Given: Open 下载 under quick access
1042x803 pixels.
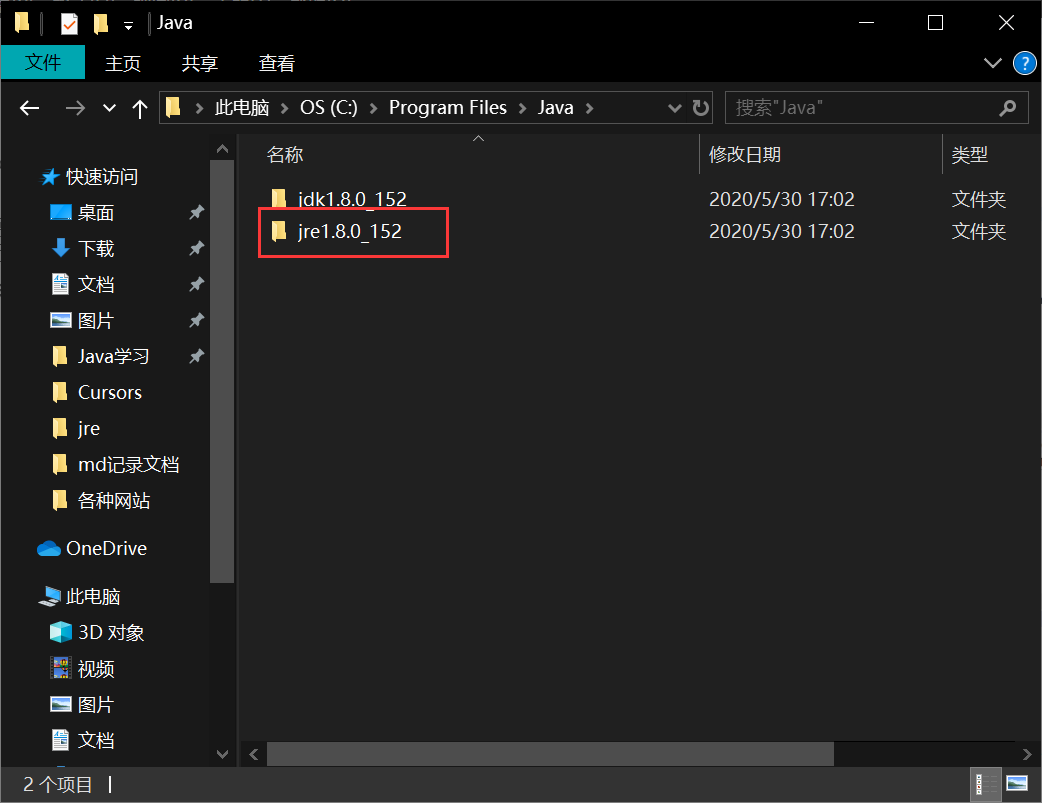Looking at the screenshot, I should (x=96, y=249).
